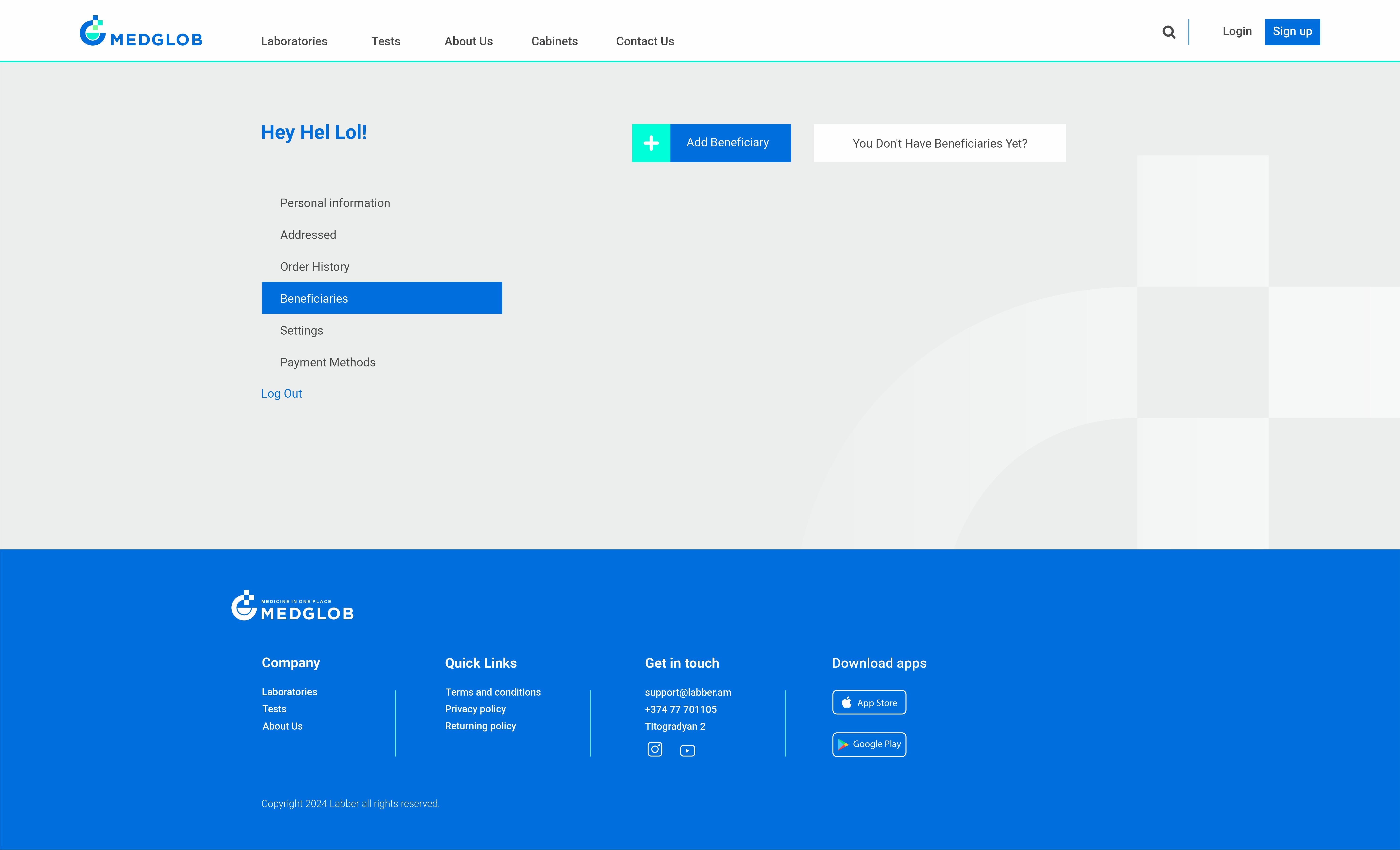1400x850 pixels.
Task: Select Order History in the sidebar
Action: click(x=314, y=267)
